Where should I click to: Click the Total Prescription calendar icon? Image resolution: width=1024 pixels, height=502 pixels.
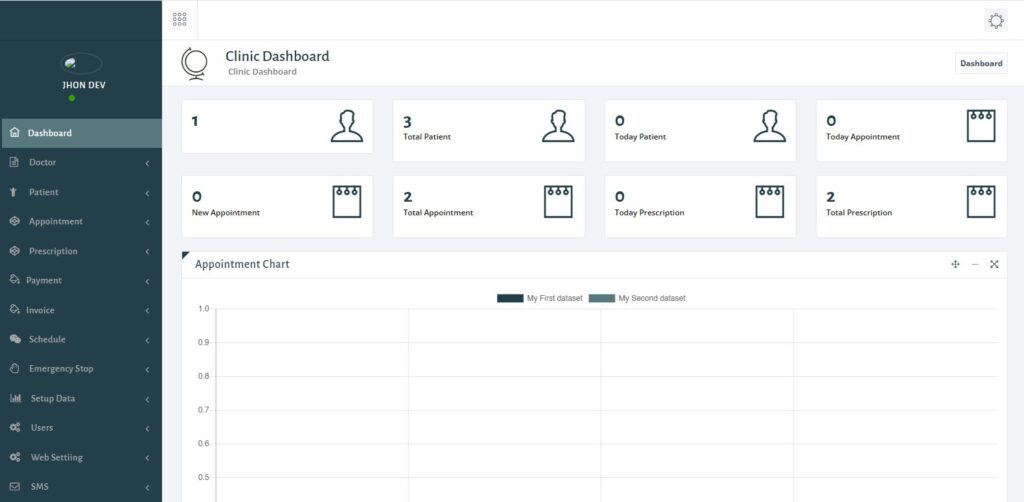(x=981, y=202)
